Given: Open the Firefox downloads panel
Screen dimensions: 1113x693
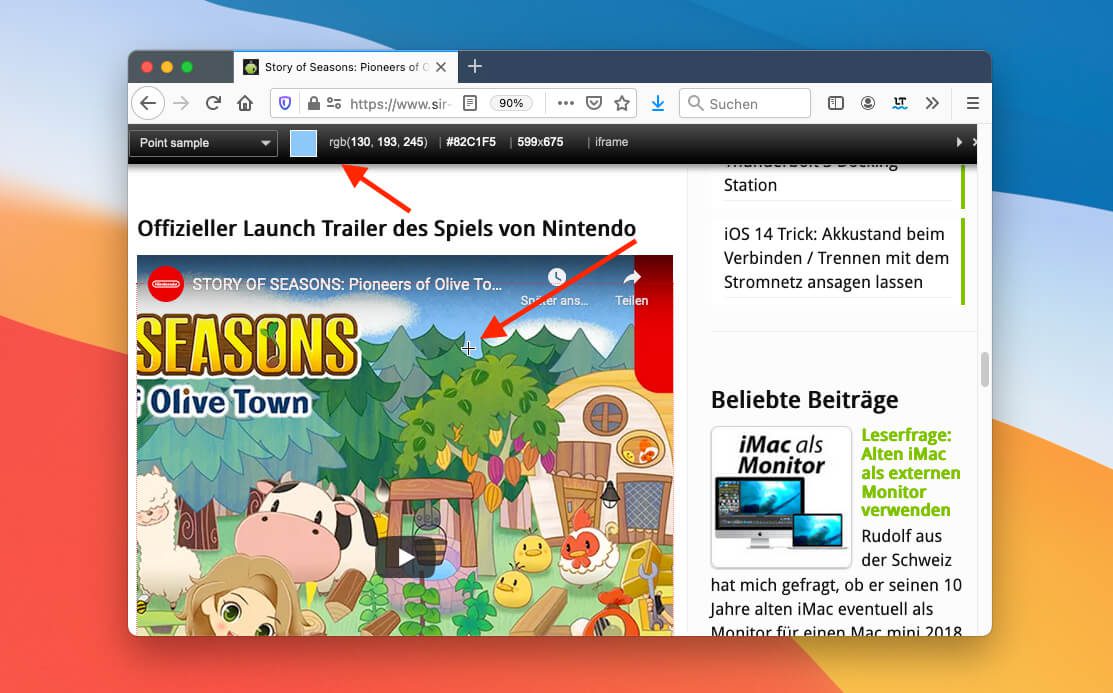Looking at the screenshot, I should click(658, 103).
